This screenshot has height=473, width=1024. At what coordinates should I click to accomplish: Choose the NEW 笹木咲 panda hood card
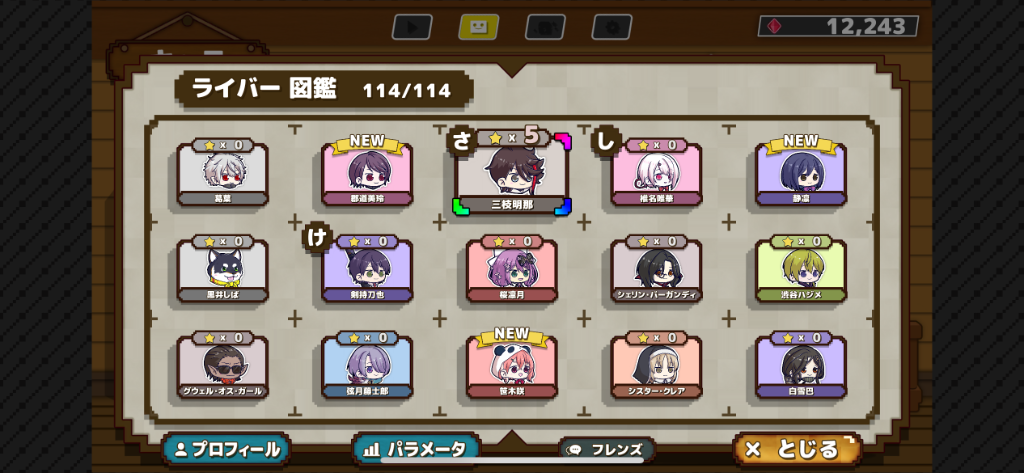coord(512,363)
